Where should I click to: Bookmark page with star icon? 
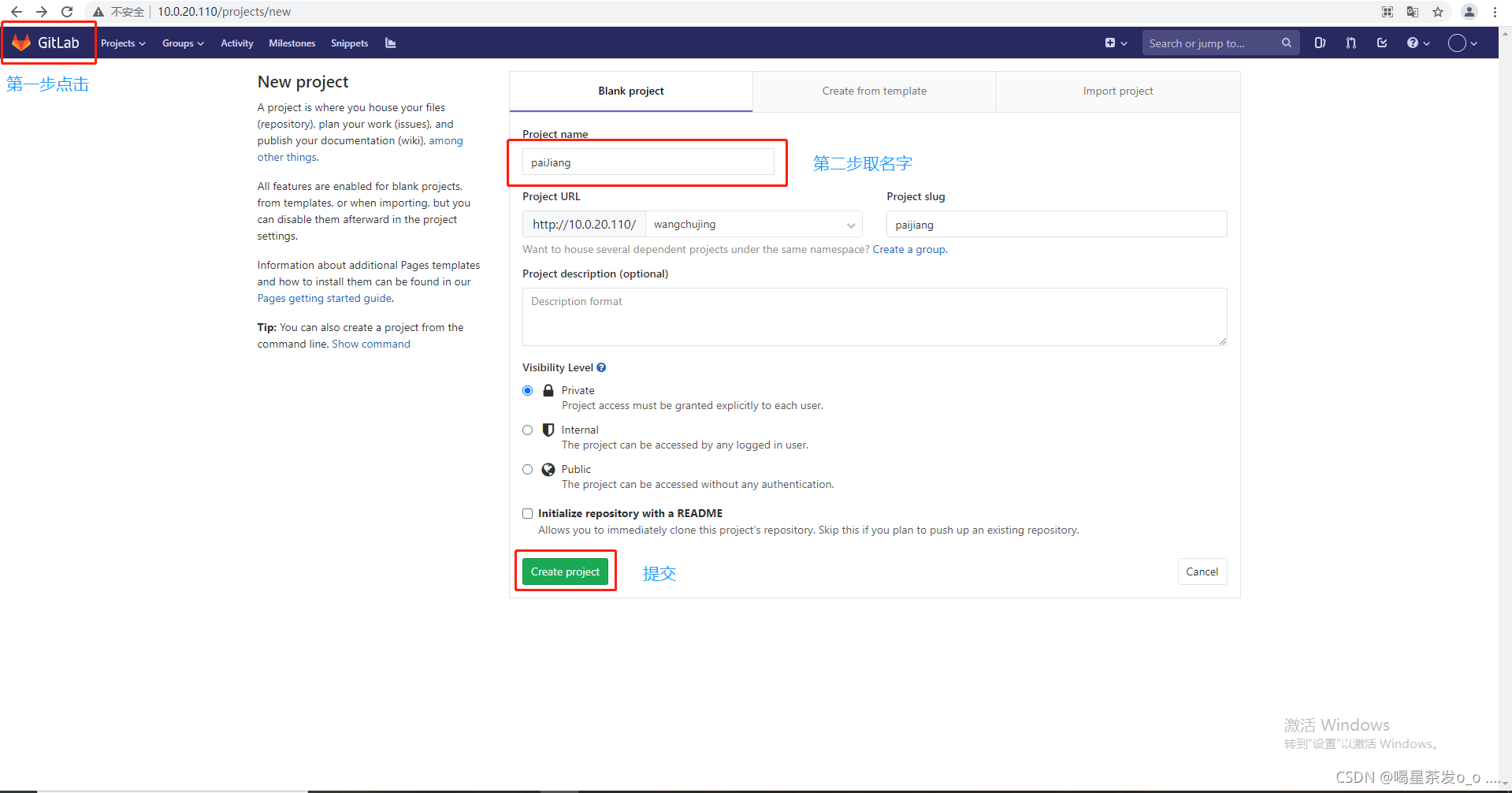(x=1438, y=12)
